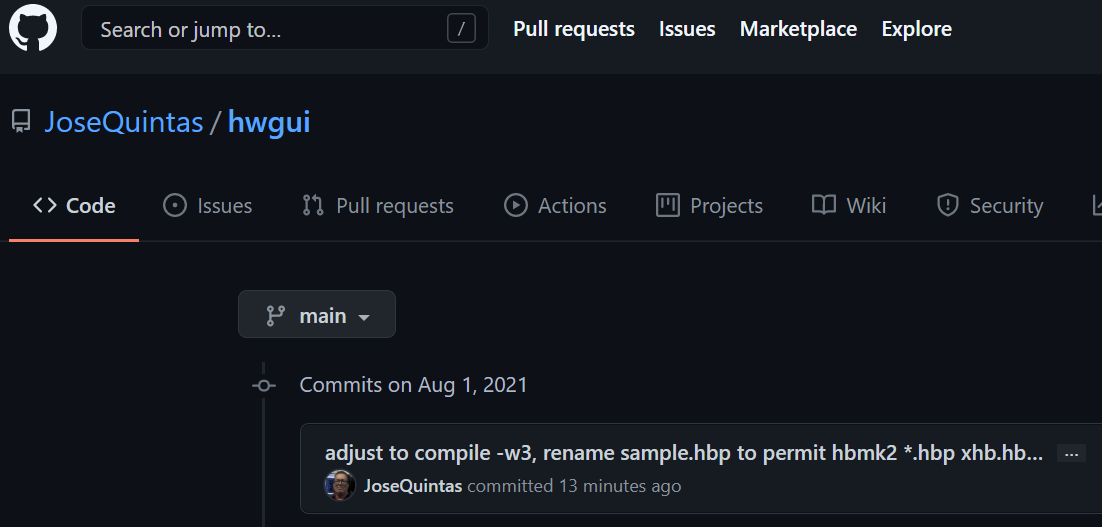Open the 'adjust to compile -w3' commit
Screen dimensions: 1102x527
683,453
